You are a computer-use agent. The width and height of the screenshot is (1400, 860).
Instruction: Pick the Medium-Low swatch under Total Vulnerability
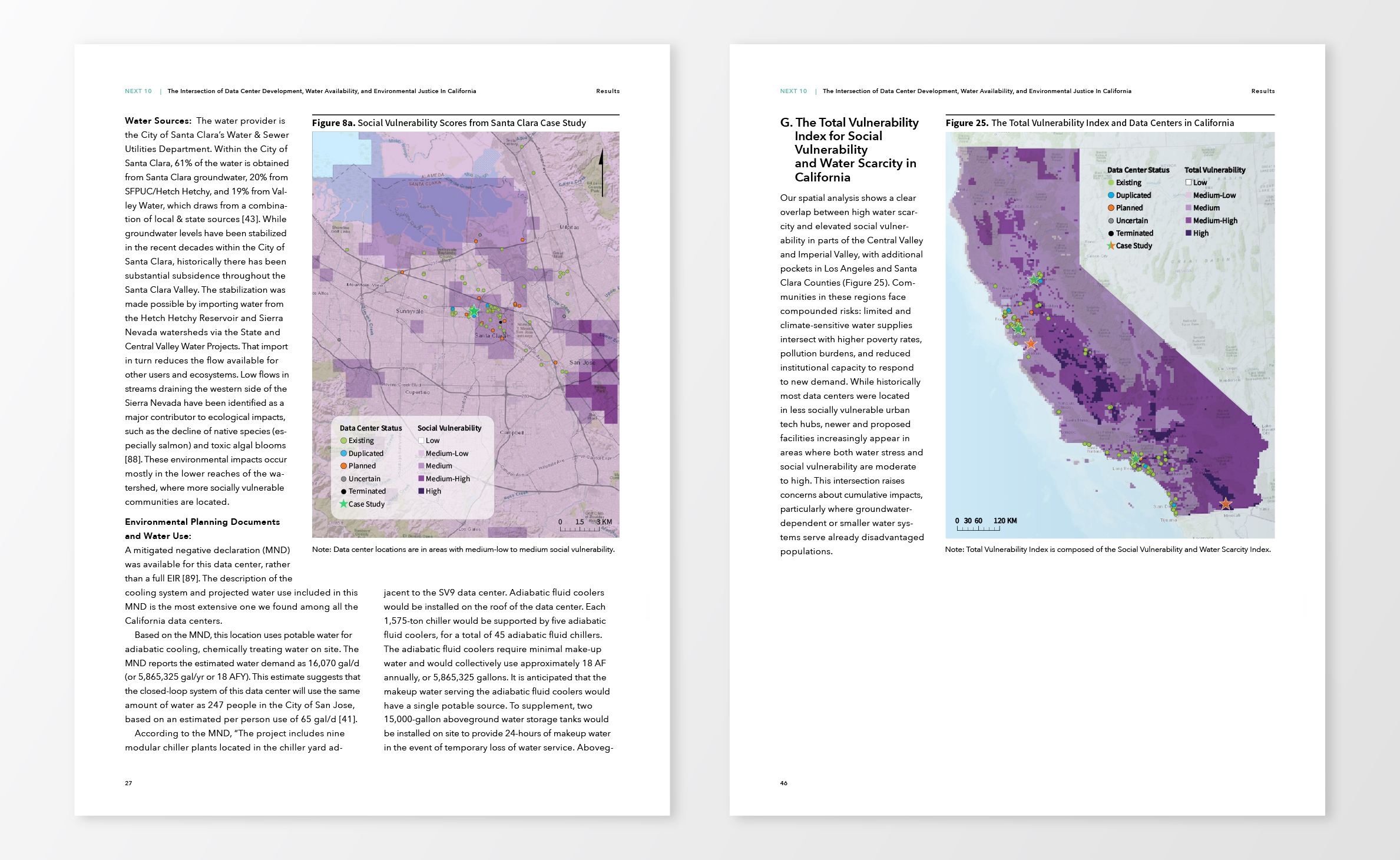pos(1189,195)
